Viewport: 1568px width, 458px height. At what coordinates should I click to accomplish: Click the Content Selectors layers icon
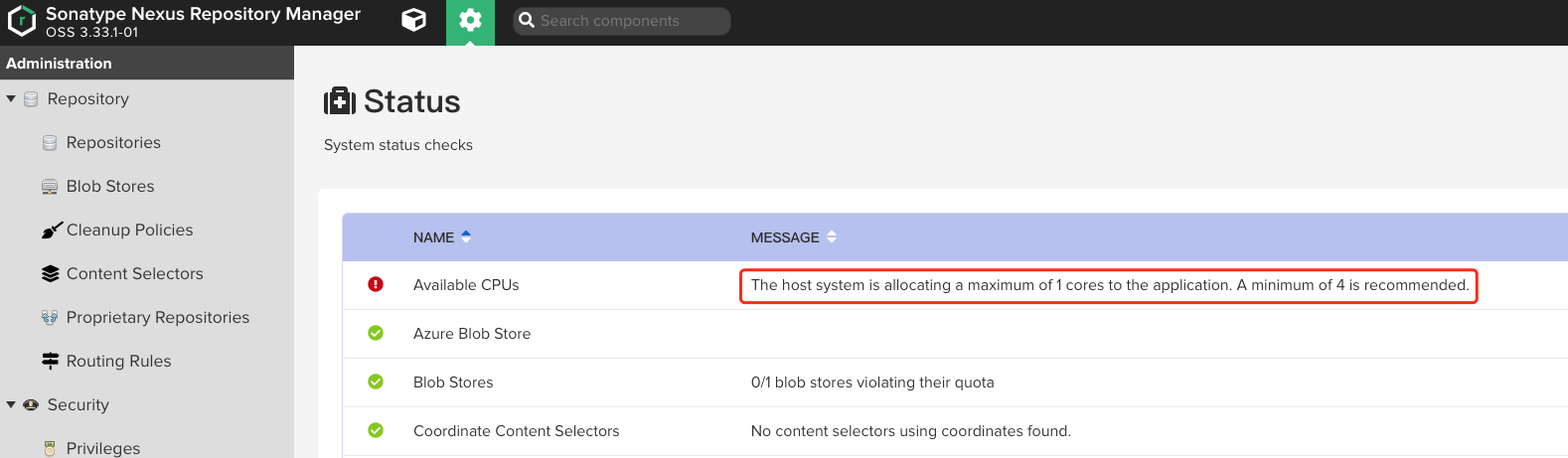click(50, 273)
